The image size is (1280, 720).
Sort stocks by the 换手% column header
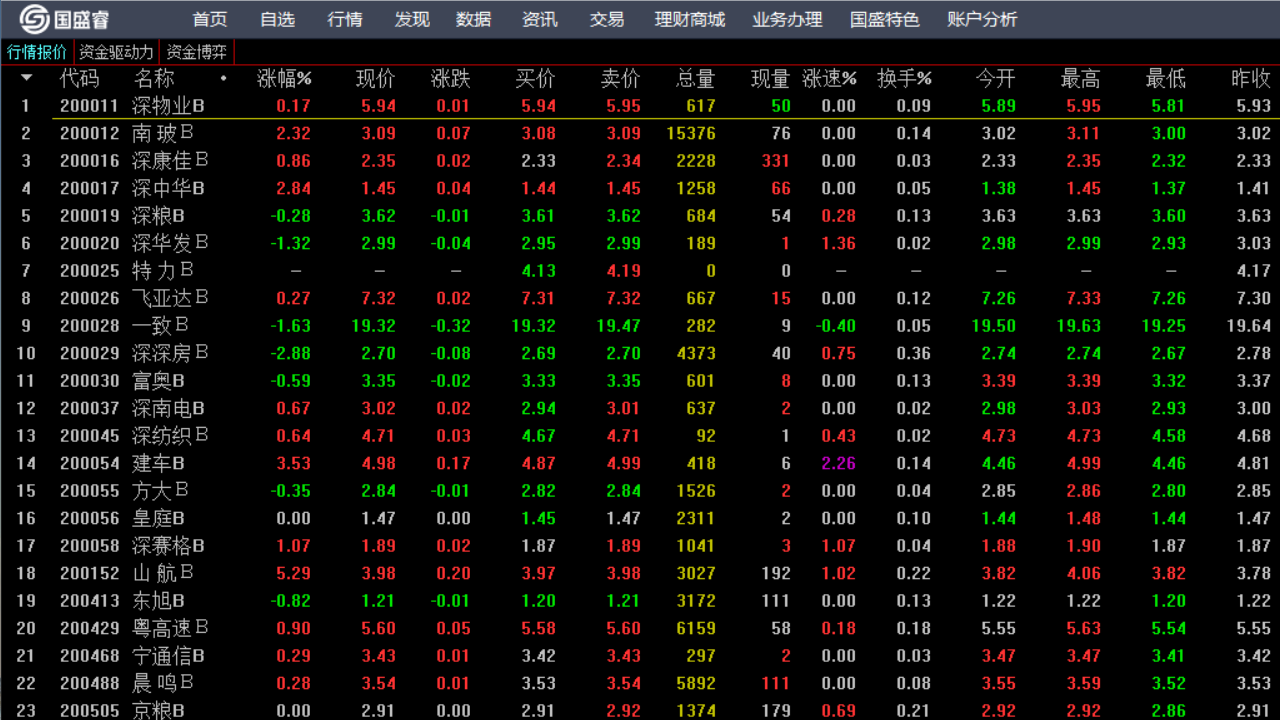tap(907, 79)
